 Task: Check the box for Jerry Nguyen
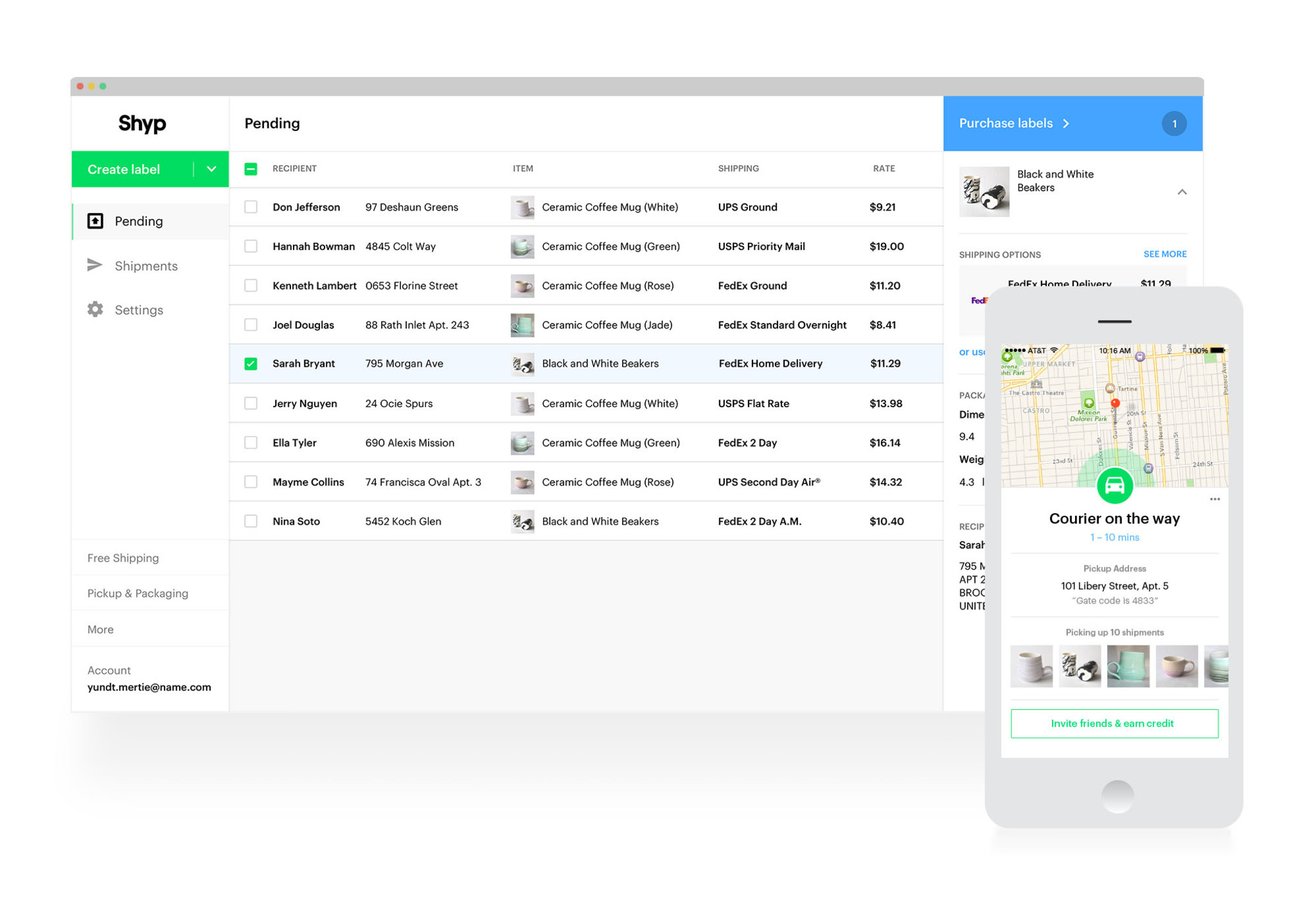tap(251, 403)
